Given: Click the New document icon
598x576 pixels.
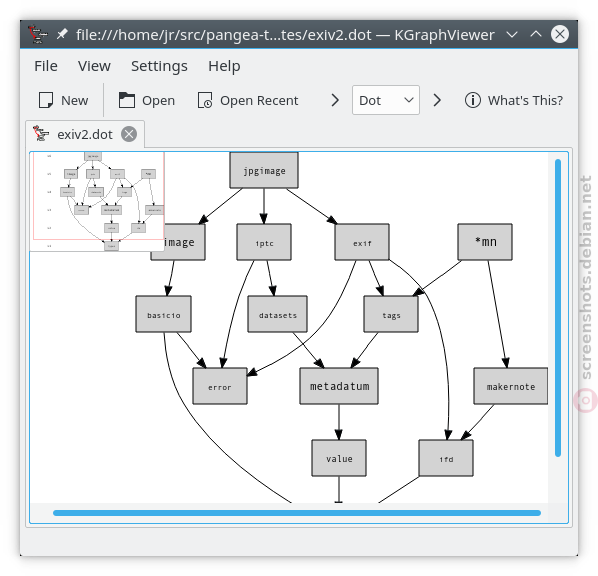Looking at the screenshot, I should tap(46, 100).
